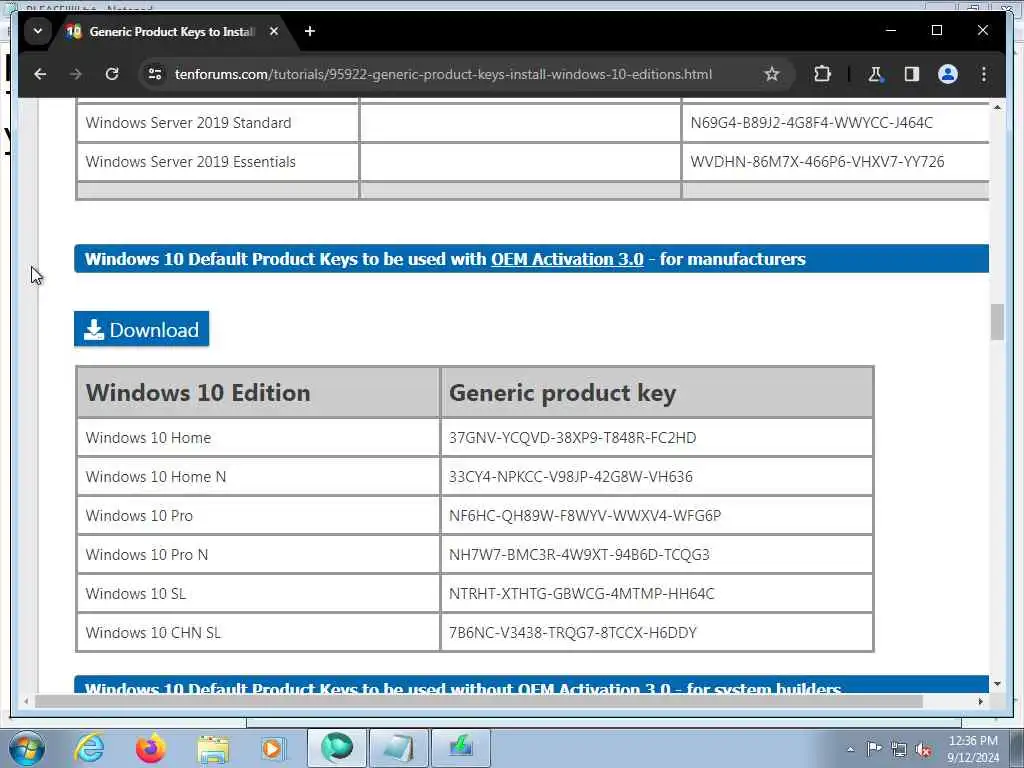The height and width of the screenshot is (768, 1024).
Task: Click the Windows 10 Home edition cell
Action: click(258, 438)
